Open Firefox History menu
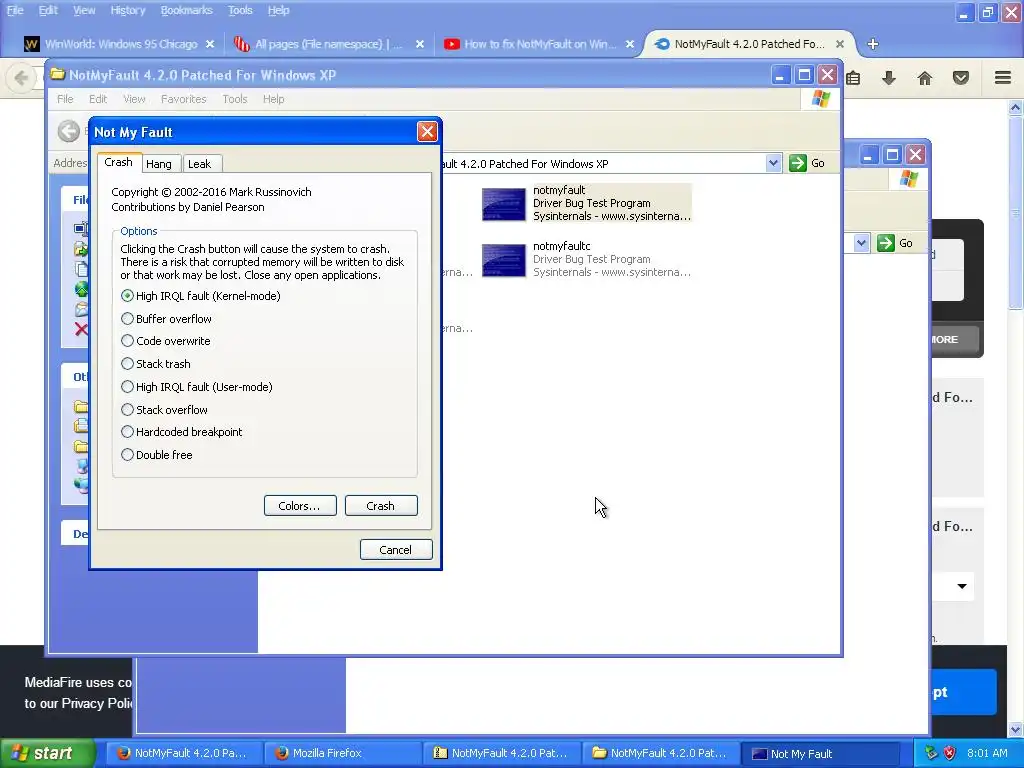 [127, 10]
